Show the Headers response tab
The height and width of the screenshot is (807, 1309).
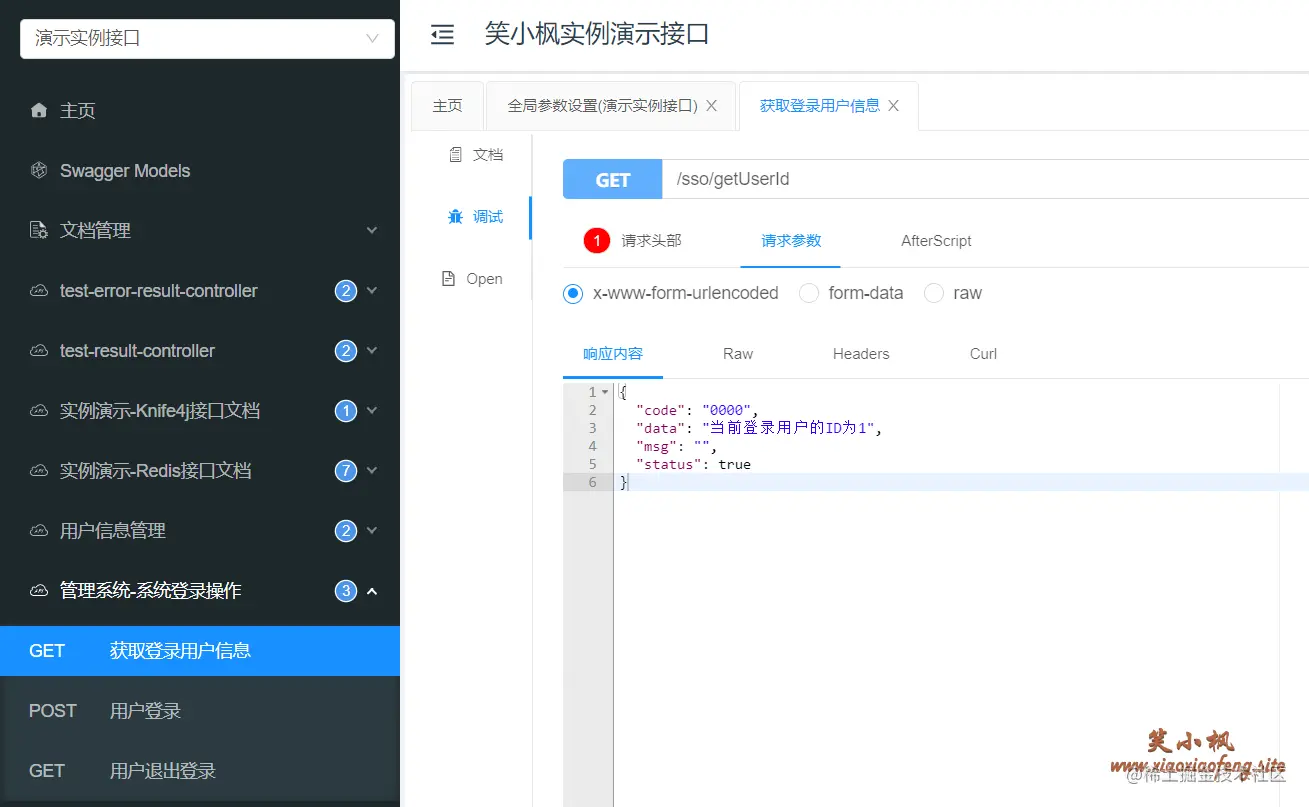861,354
